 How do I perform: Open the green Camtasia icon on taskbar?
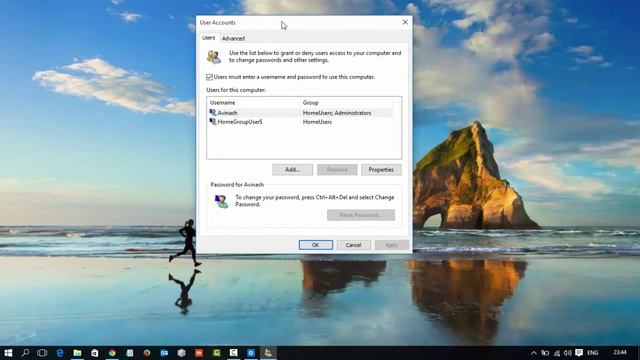(x=216, y=353)
